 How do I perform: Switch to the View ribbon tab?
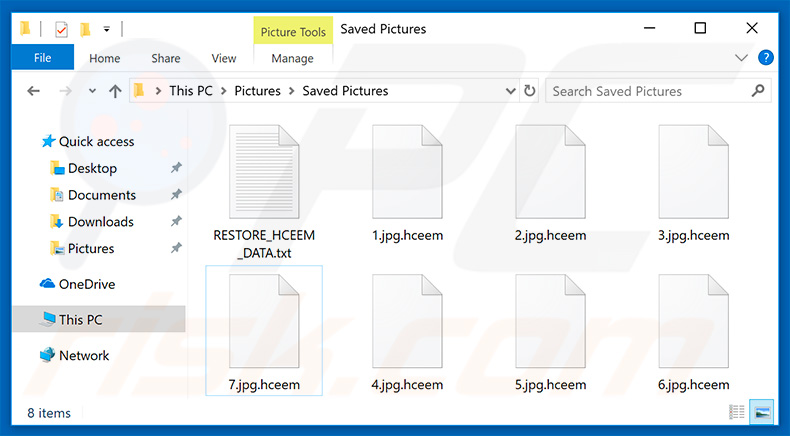pyautogui.click(x=224, y=58)
